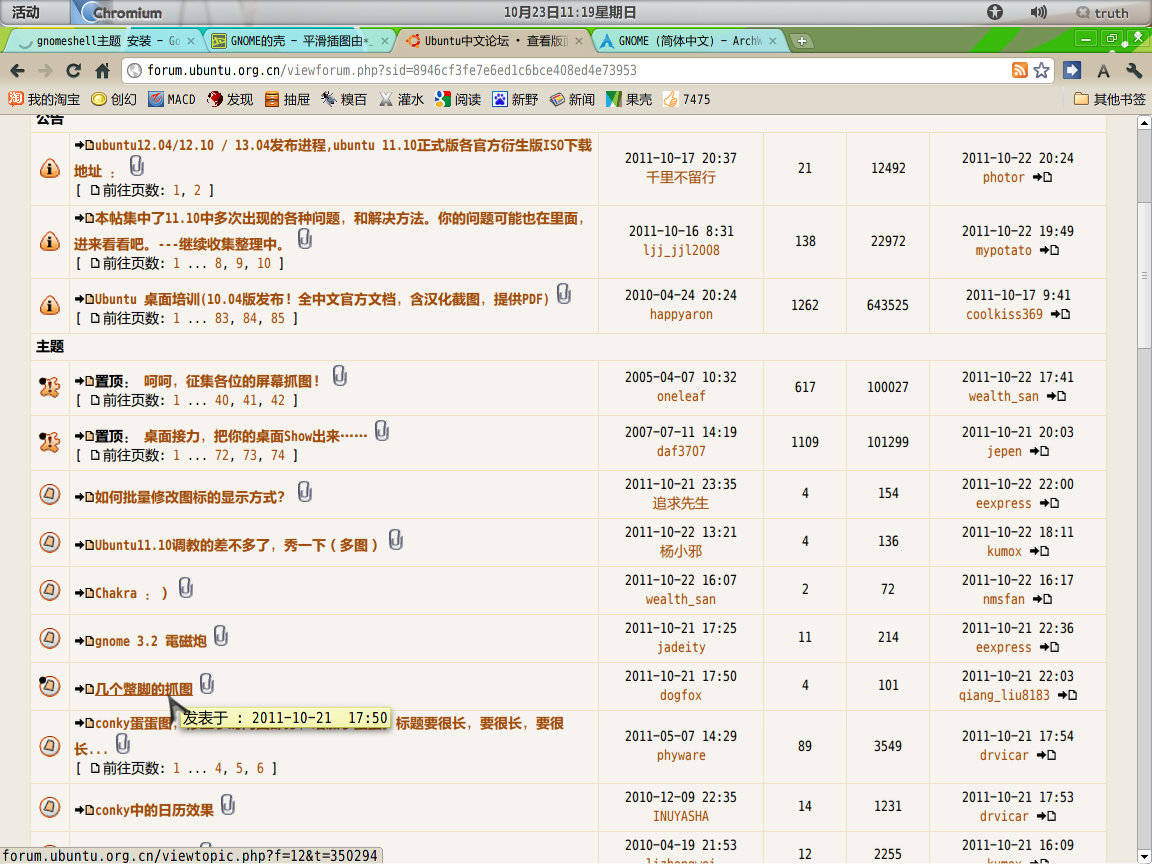Open sticky topic 桌面接力，把你的桌面Show出来
Image resolution: width=1152 pixels, height=864 pixels.
(255, 436)
